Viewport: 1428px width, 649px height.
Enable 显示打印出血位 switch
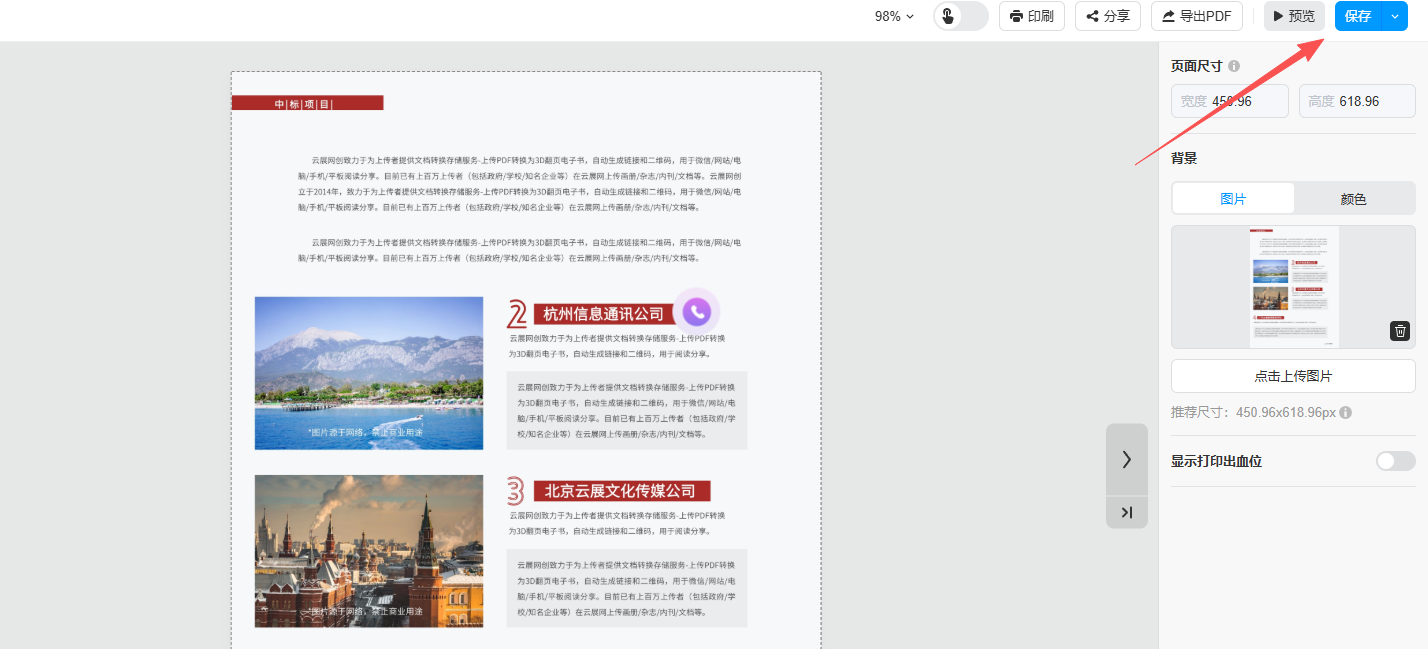click(x=1395, y=461)
